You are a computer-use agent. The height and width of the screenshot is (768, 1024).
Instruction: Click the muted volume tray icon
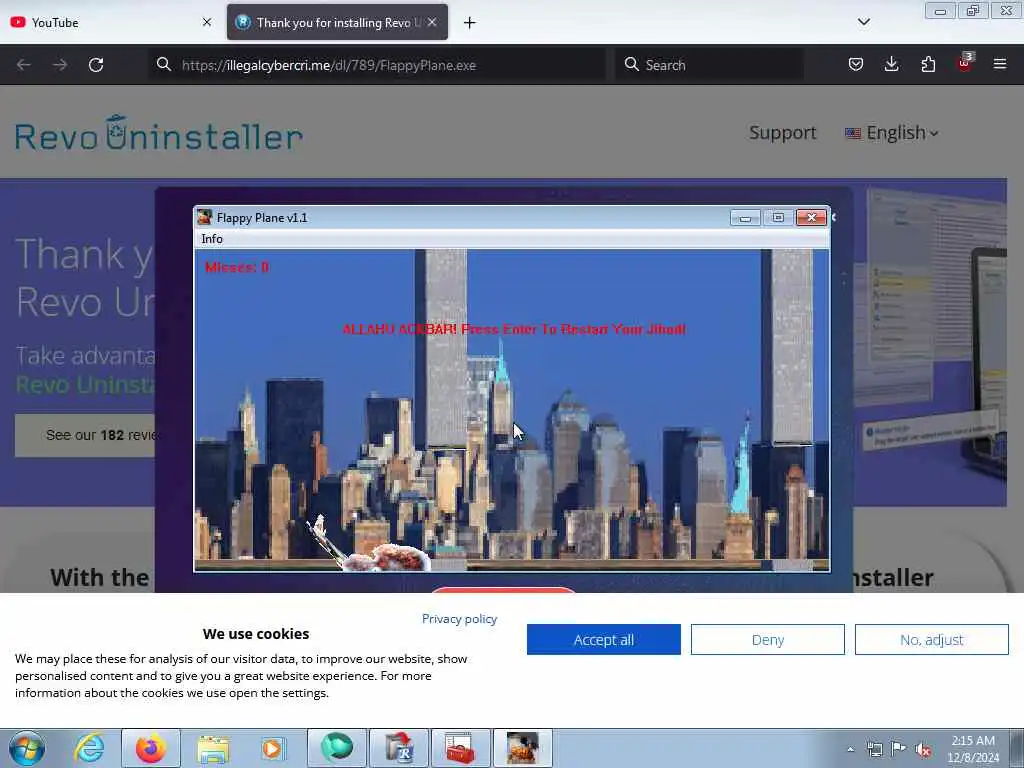tap(923, 750)
